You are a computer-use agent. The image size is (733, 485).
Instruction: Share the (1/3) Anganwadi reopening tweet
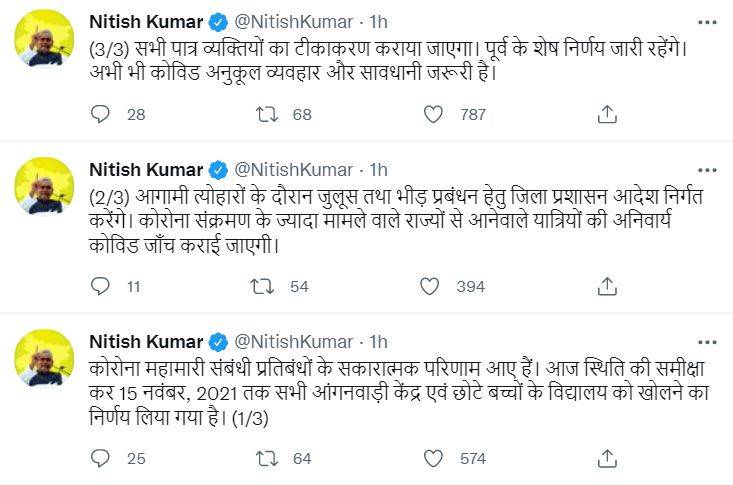(x=606, y=459)
